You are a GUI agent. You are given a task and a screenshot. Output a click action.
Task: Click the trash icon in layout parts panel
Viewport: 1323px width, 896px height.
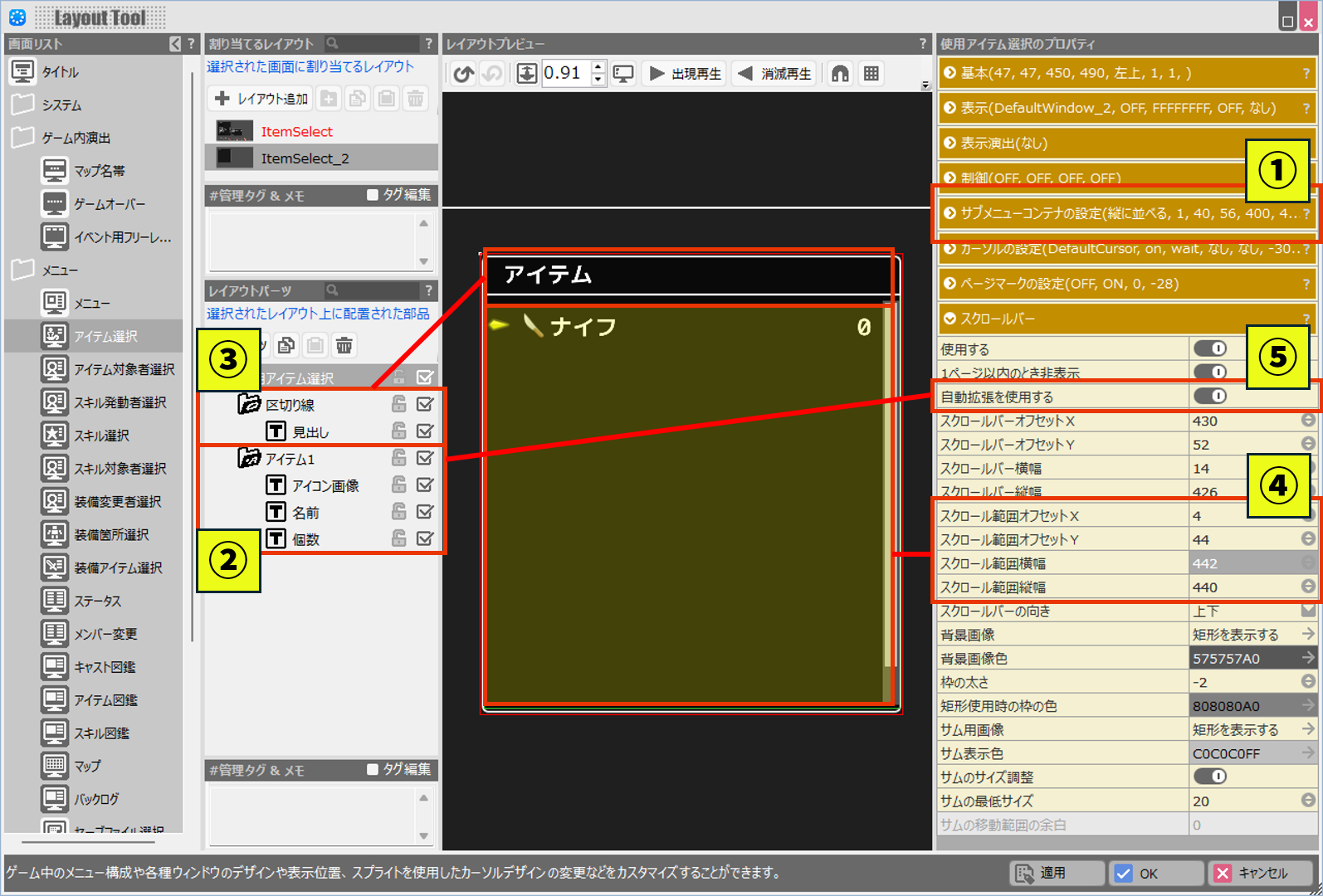[x=344, y=345]
